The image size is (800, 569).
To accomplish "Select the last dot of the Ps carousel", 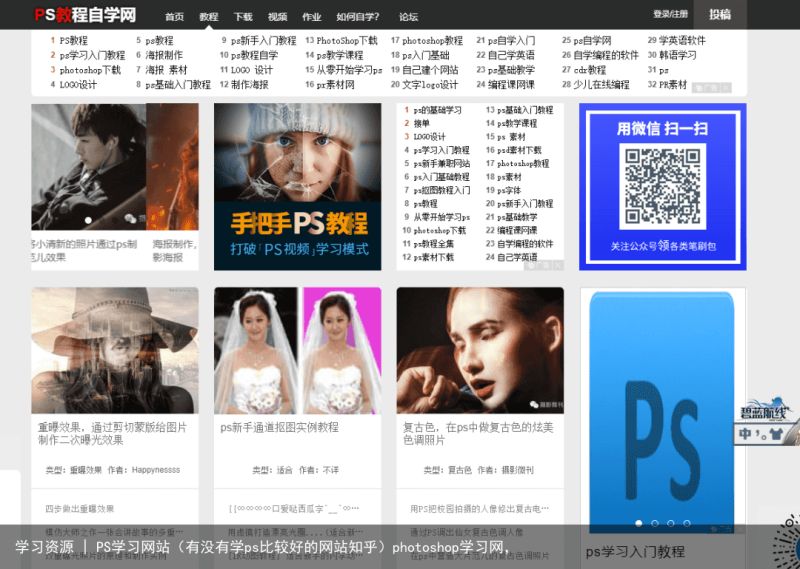I will [x=687, y=523].
